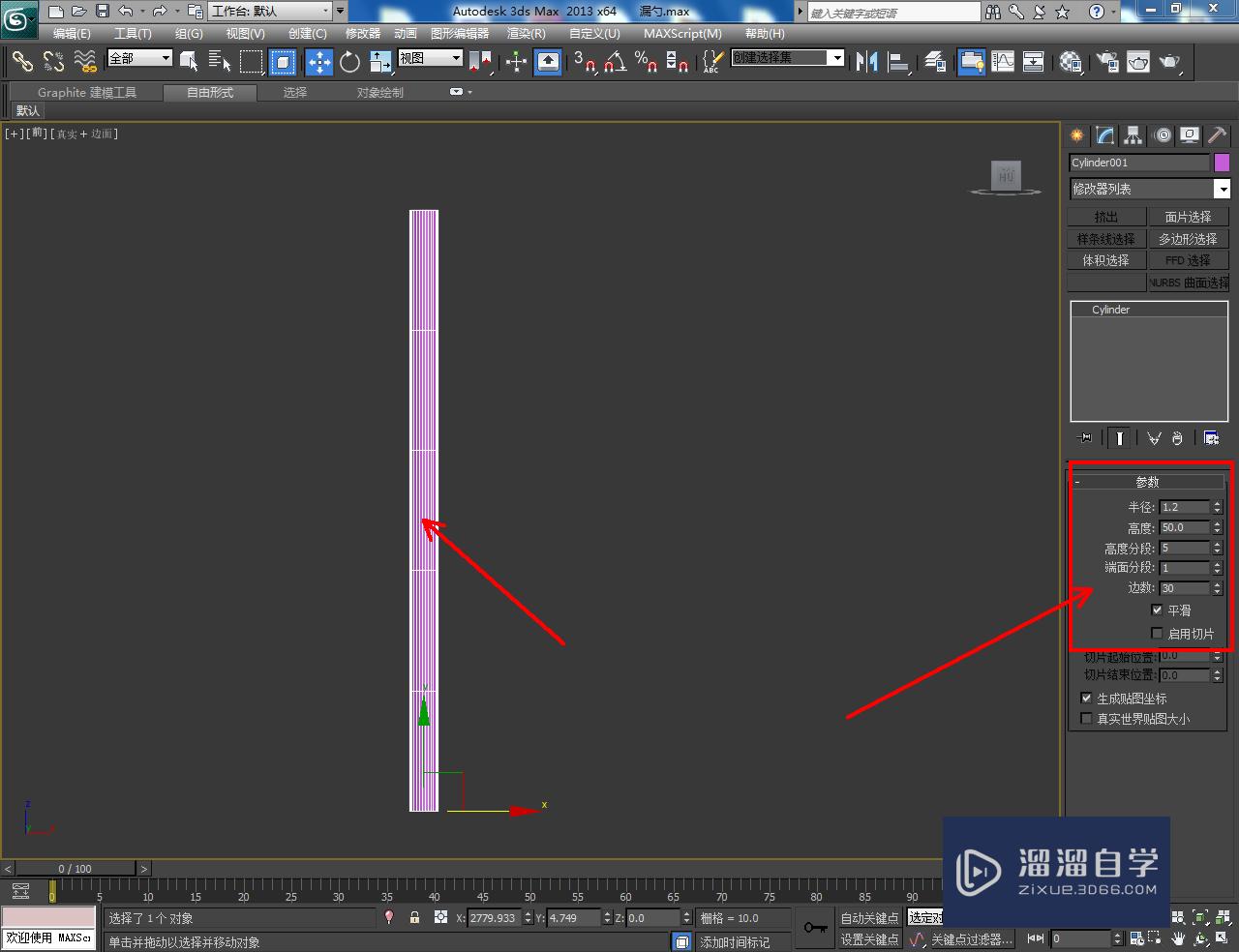Click the 0 / 100 time slider
This screenshot has width=1239, height=952.
click(76, 869)
